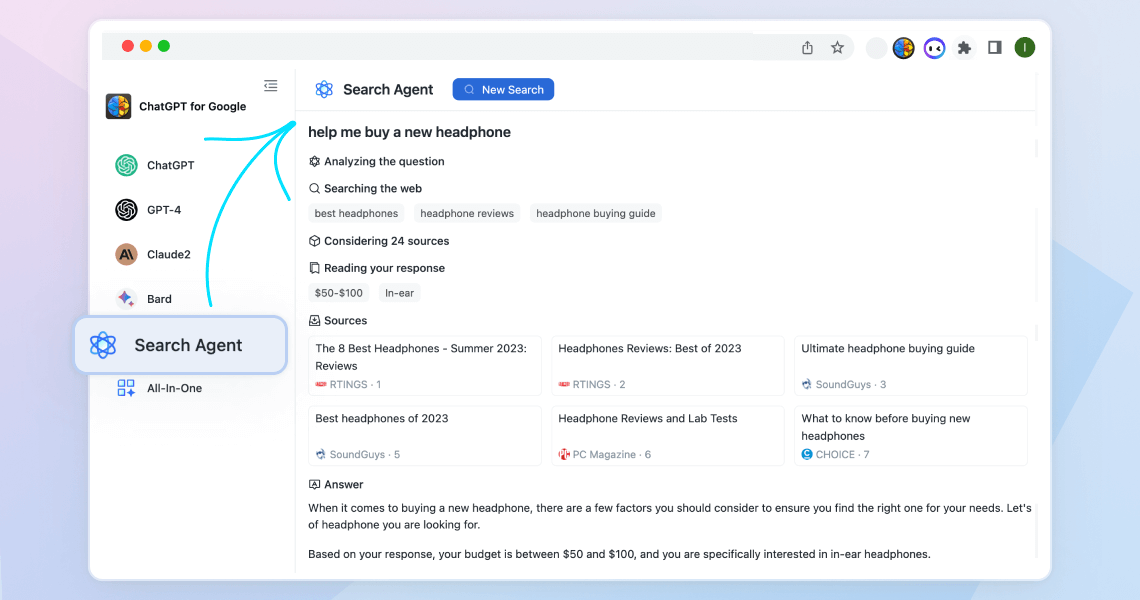Collapse the sidebar with the hamburger icon
Screen dimensions: 1140x600
point(270,85)
